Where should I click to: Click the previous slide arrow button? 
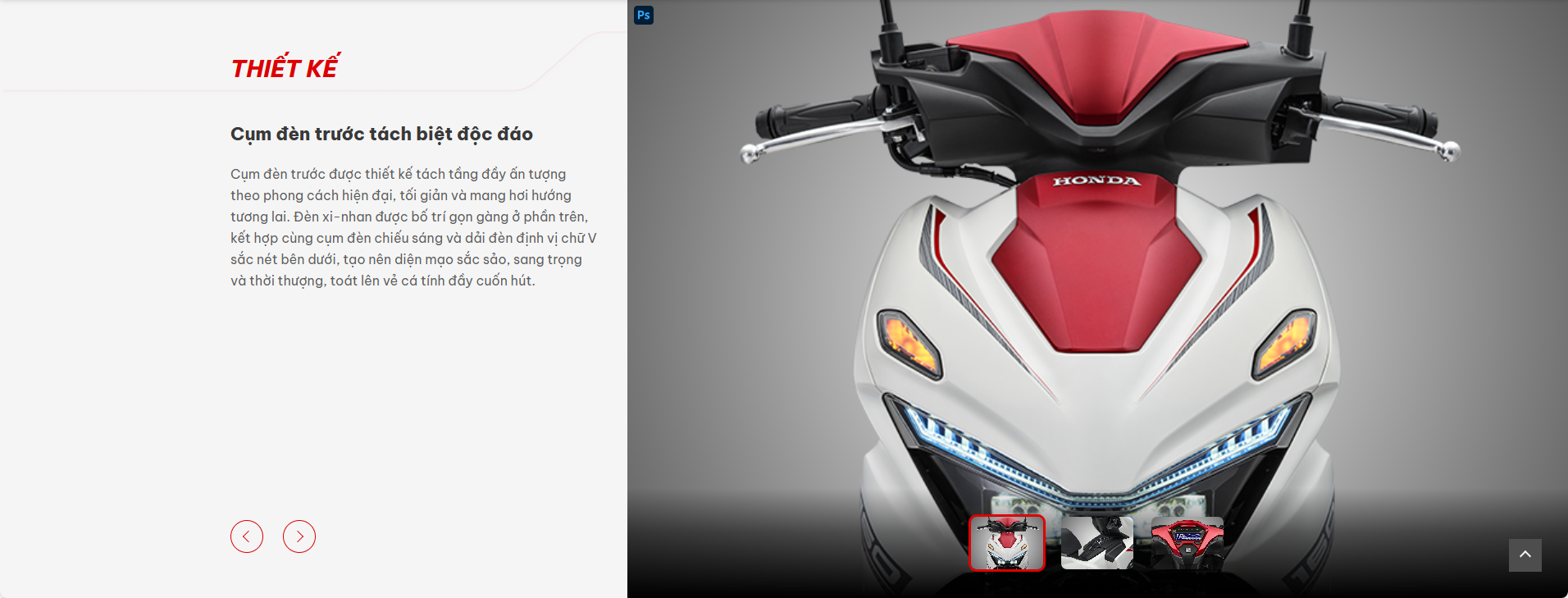[247, 536]
